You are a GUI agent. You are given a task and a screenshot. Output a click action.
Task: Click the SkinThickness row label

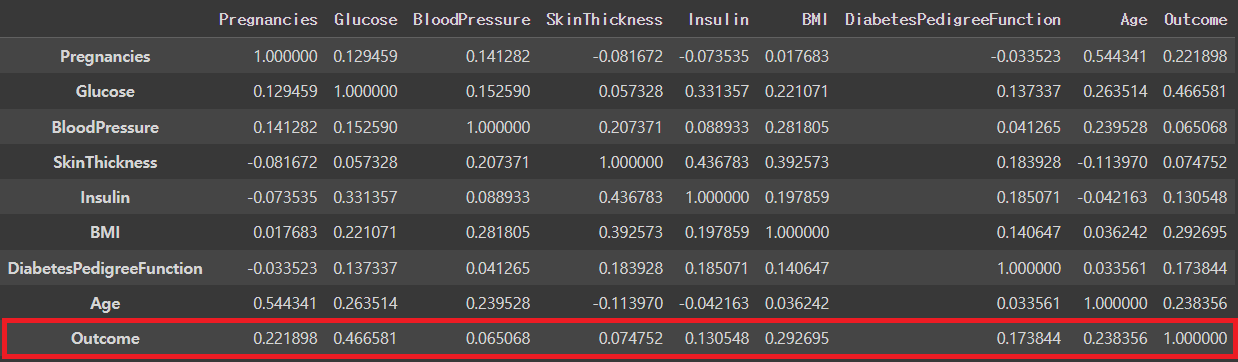click(105, 162)
